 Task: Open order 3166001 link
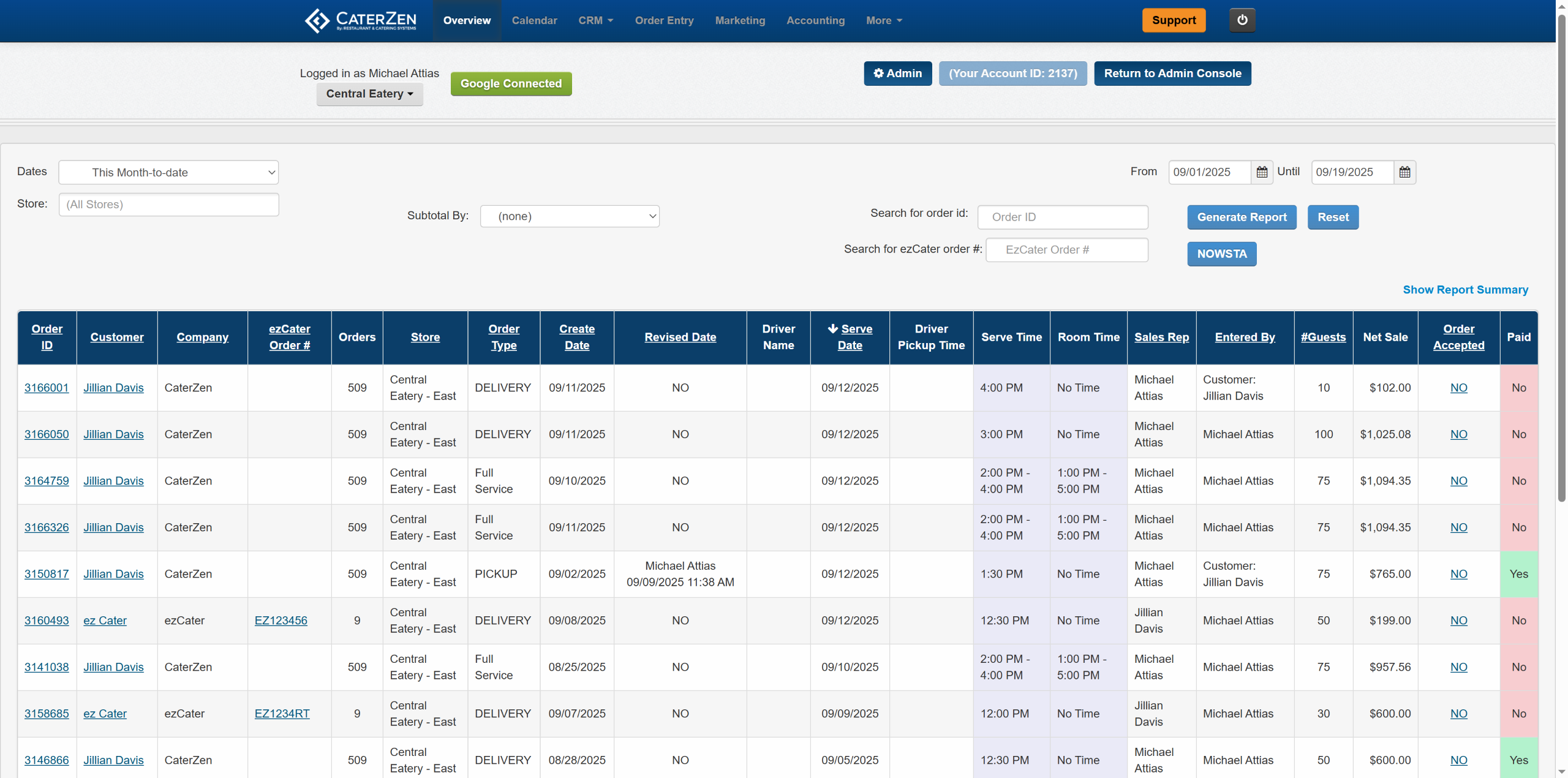[x=47, y=388]
